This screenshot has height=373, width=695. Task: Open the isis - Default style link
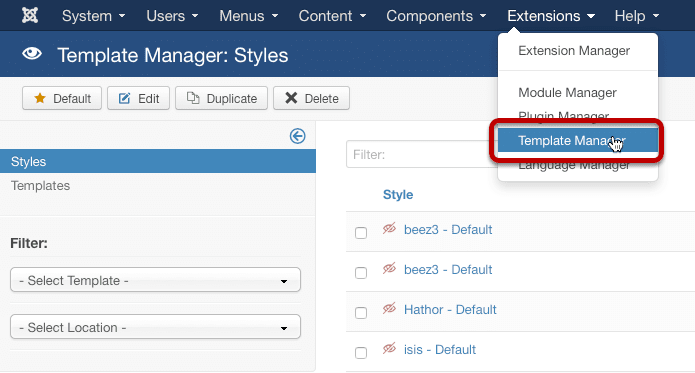point(440,350)
